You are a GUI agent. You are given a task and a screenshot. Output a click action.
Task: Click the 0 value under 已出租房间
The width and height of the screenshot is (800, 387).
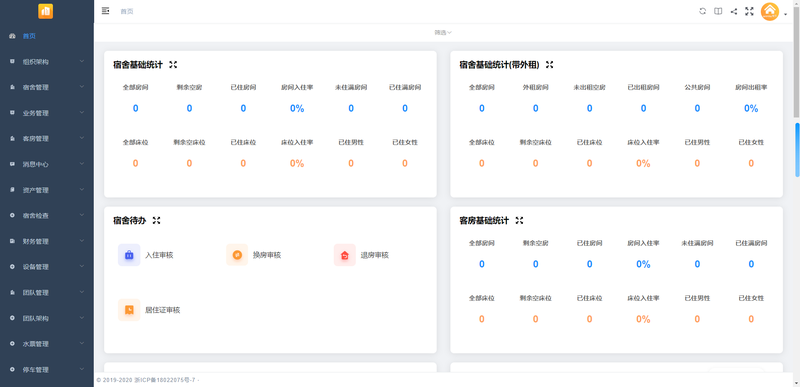(643, 109)
